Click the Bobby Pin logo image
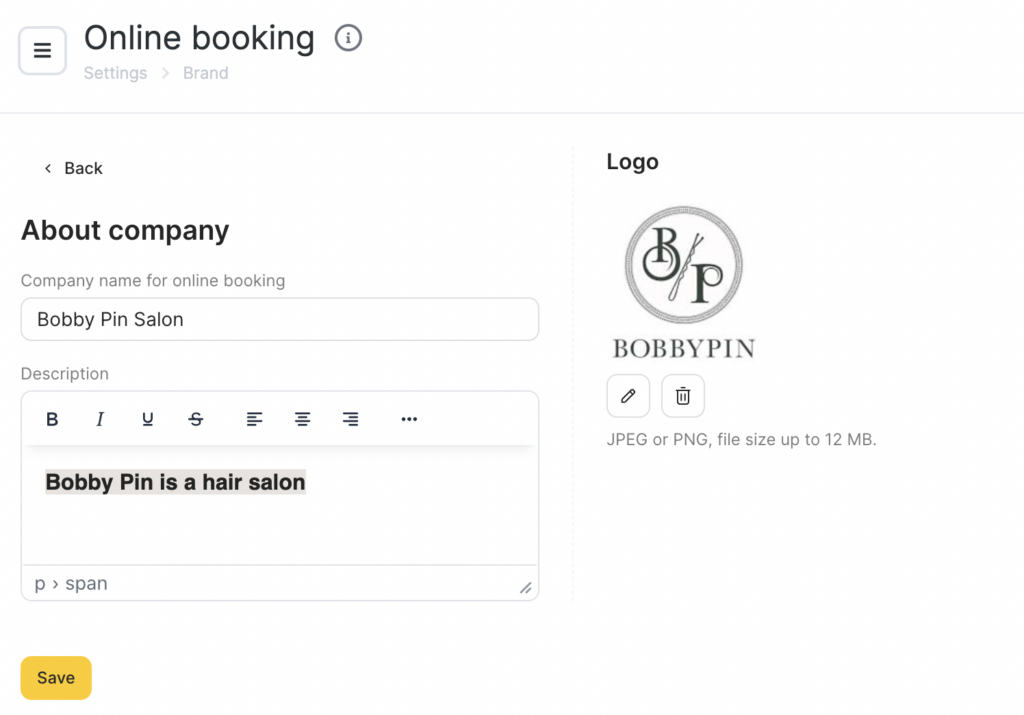 [x=684, y=282]
